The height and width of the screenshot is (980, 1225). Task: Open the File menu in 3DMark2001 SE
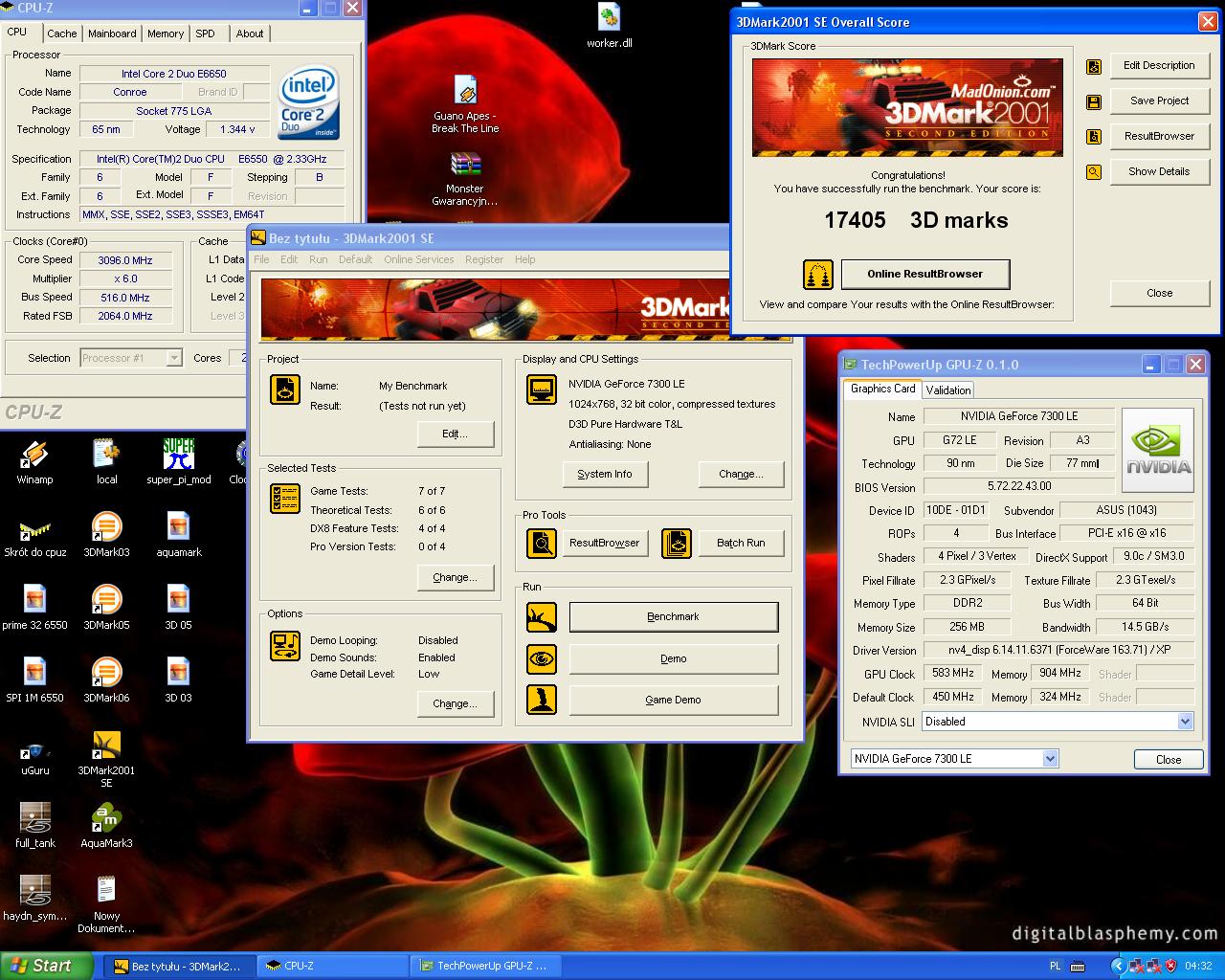pyautogui.click(x=261, y=259)
